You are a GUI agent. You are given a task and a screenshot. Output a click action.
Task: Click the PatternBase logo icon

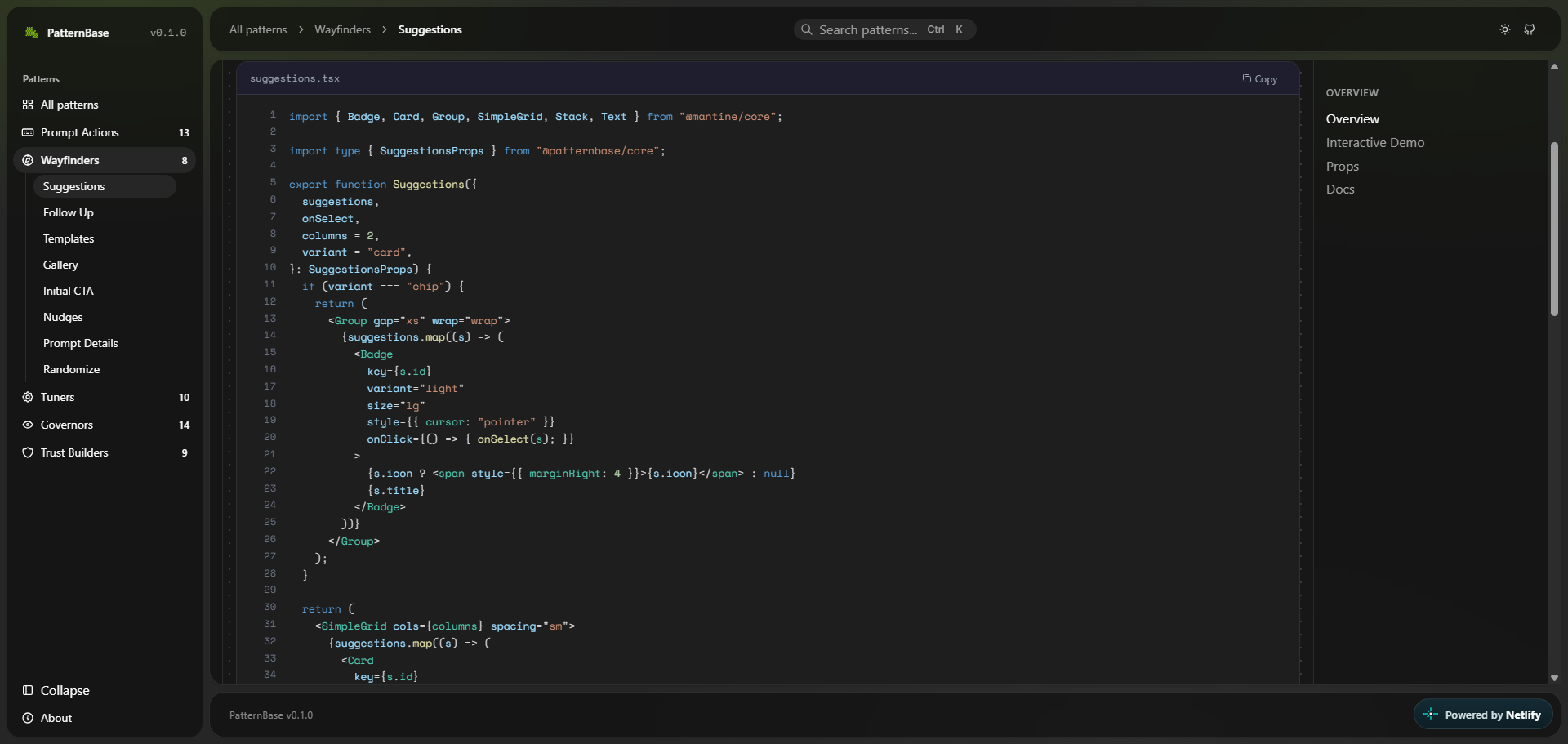tap(32, 33)
